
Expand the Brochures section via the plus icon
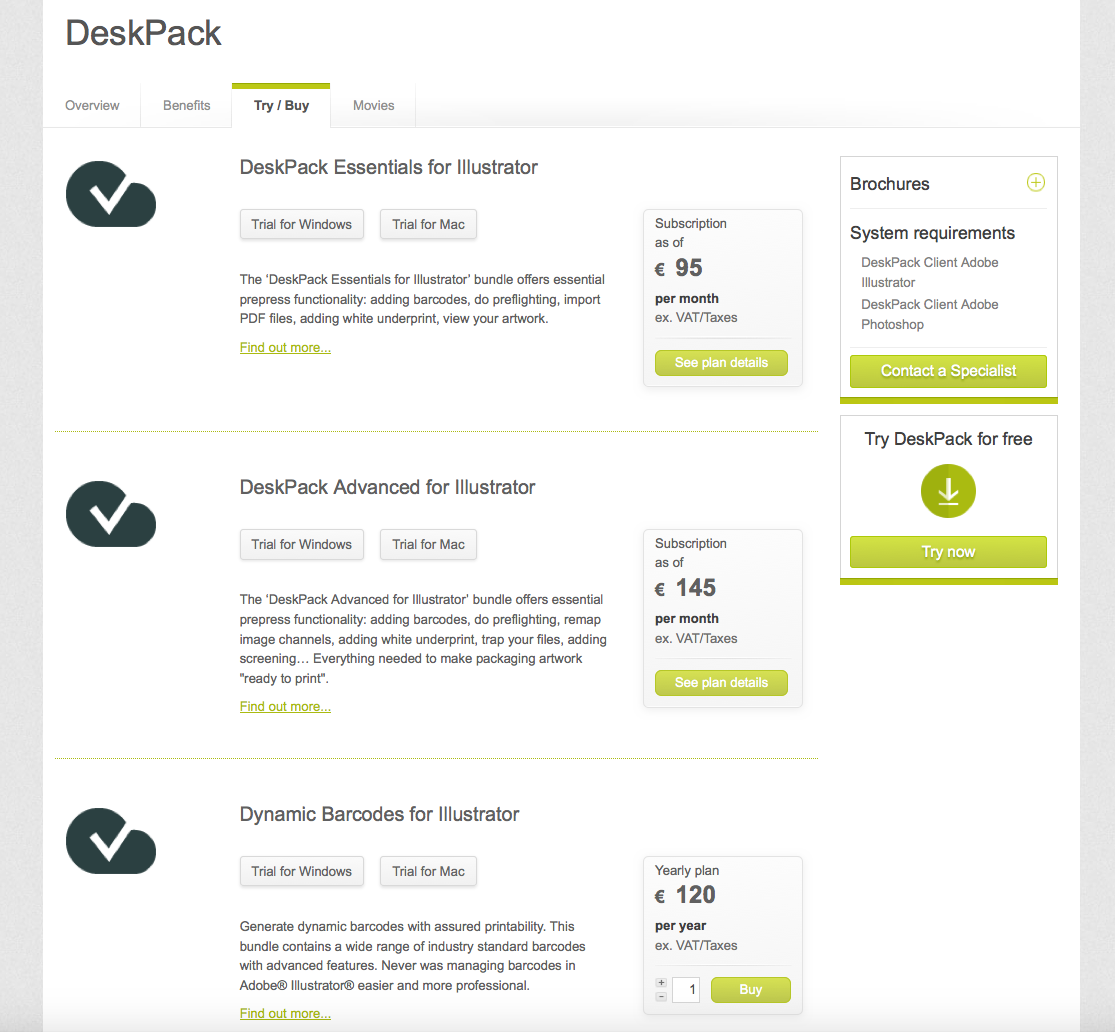click(x=1035, y=183)
